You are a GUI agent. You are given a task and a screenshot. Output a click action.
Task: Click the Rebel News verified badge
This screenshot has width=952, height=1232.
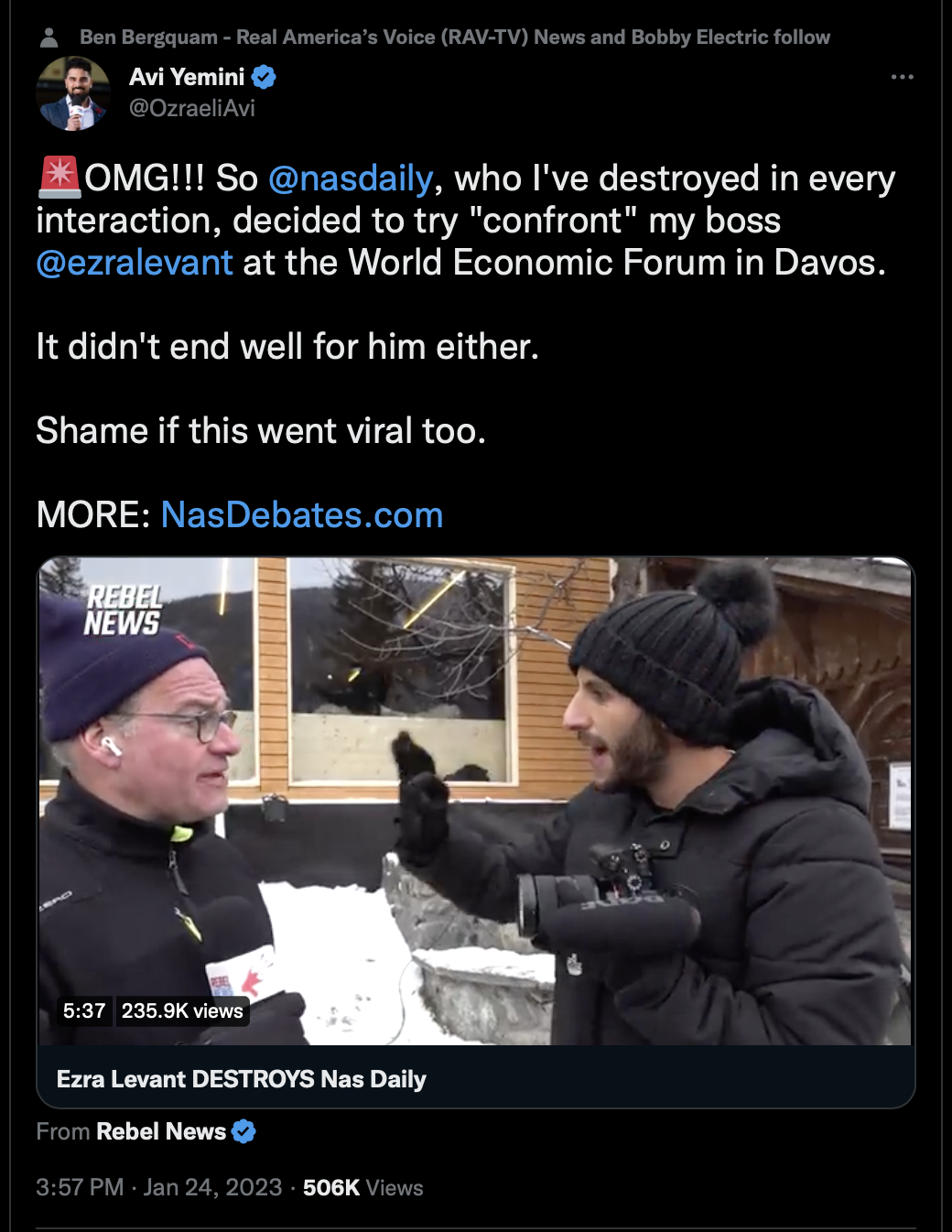pos(243,1132)
